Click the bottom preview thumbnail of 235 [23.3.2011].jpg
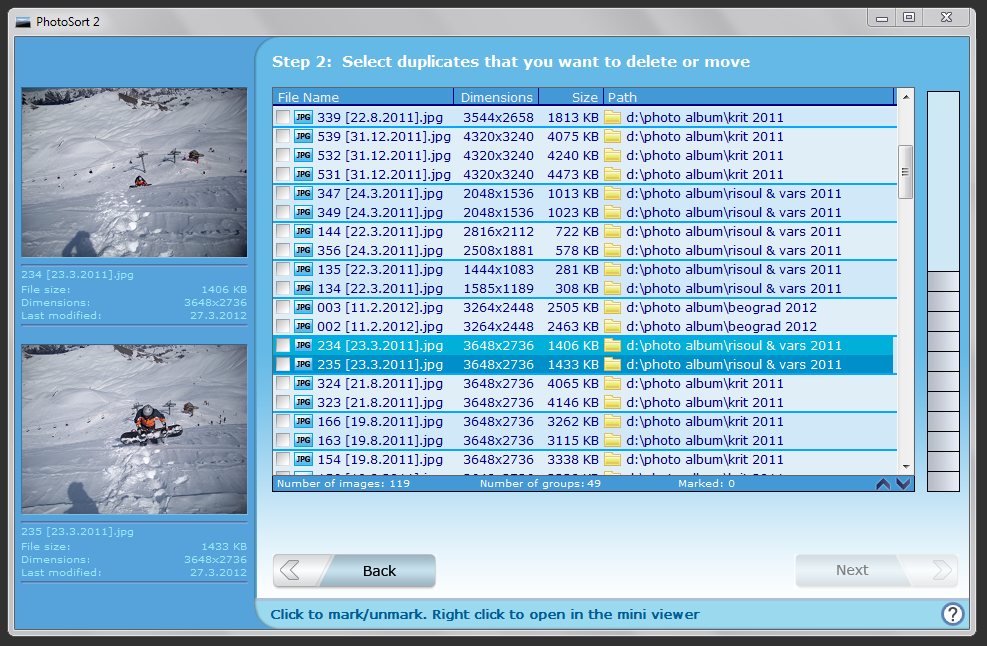 [134, 429]
